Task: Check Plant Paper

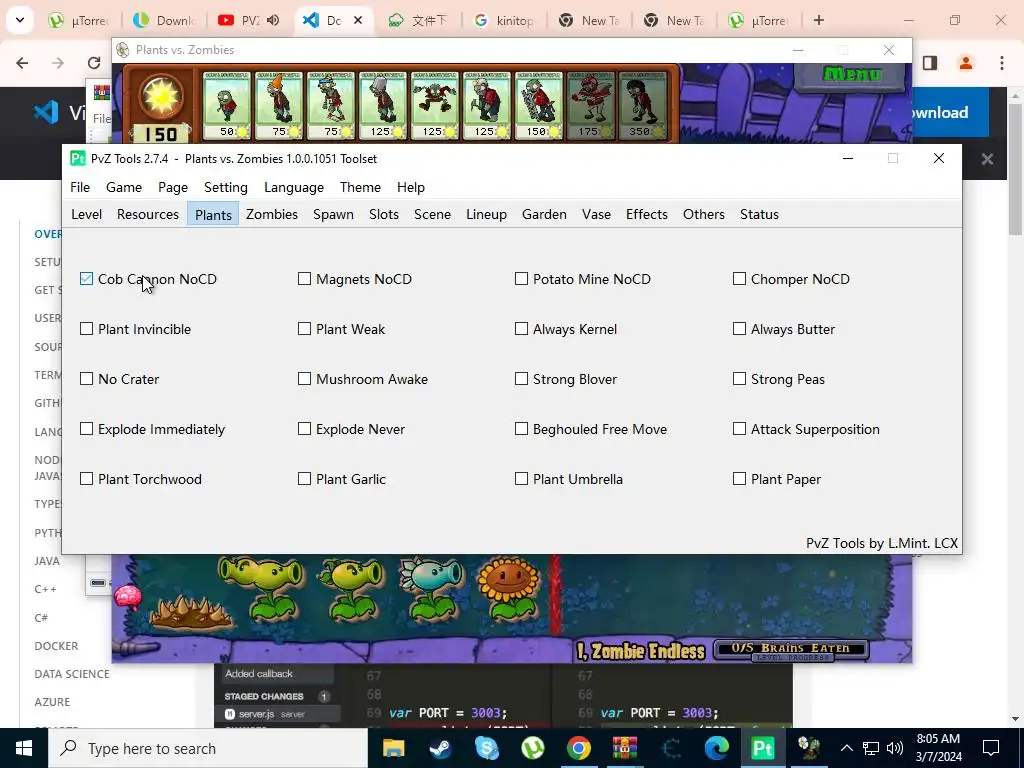Action: [739, 479]
